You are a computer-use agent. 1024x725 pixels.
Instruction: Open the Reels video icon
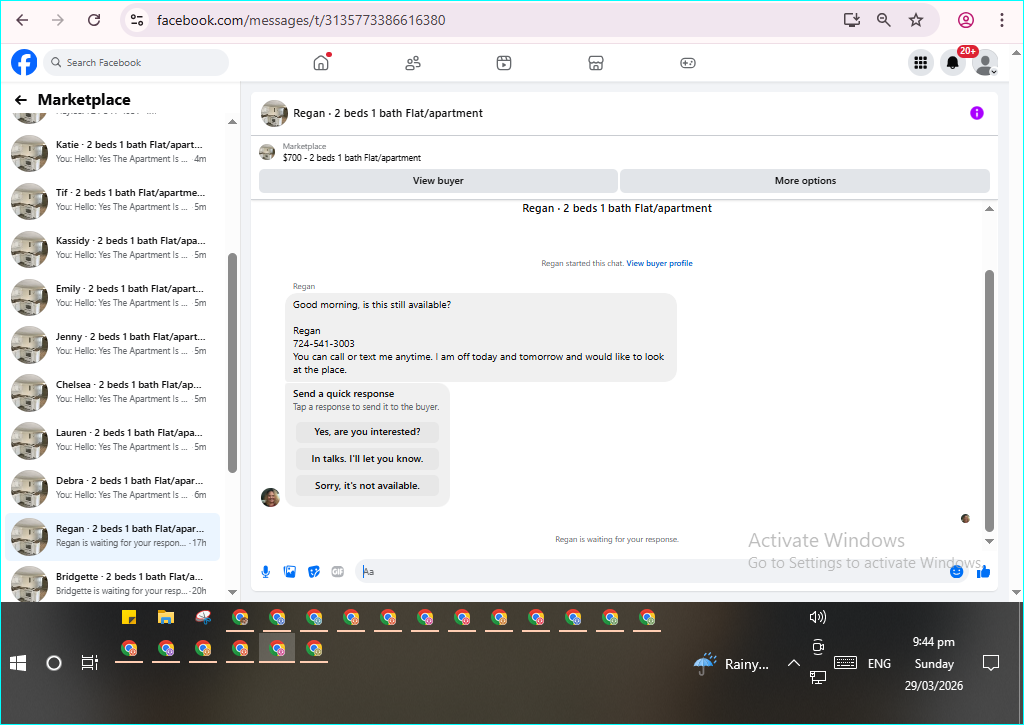(504, 63)
